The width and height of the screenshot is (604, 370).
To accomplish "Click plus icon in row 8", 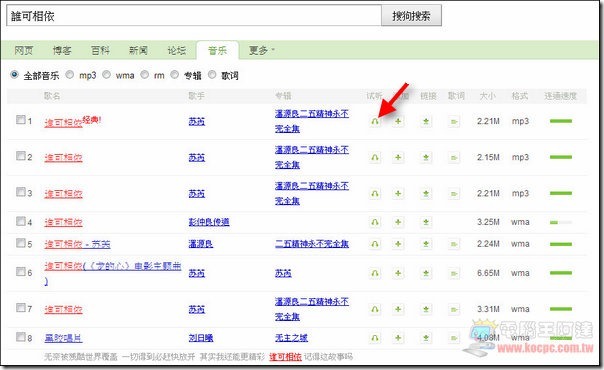I will point(398,338).
